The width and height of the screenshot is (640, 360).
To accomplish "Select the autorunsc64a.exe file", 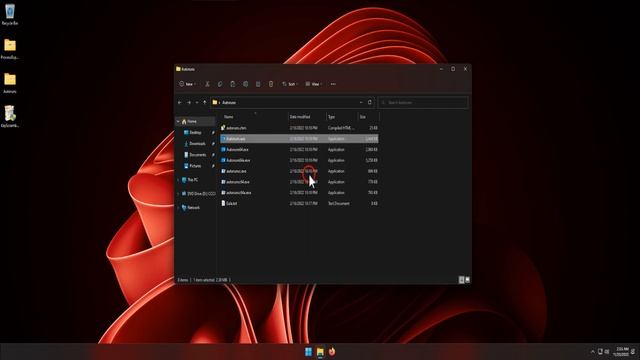I will (299, 193).
